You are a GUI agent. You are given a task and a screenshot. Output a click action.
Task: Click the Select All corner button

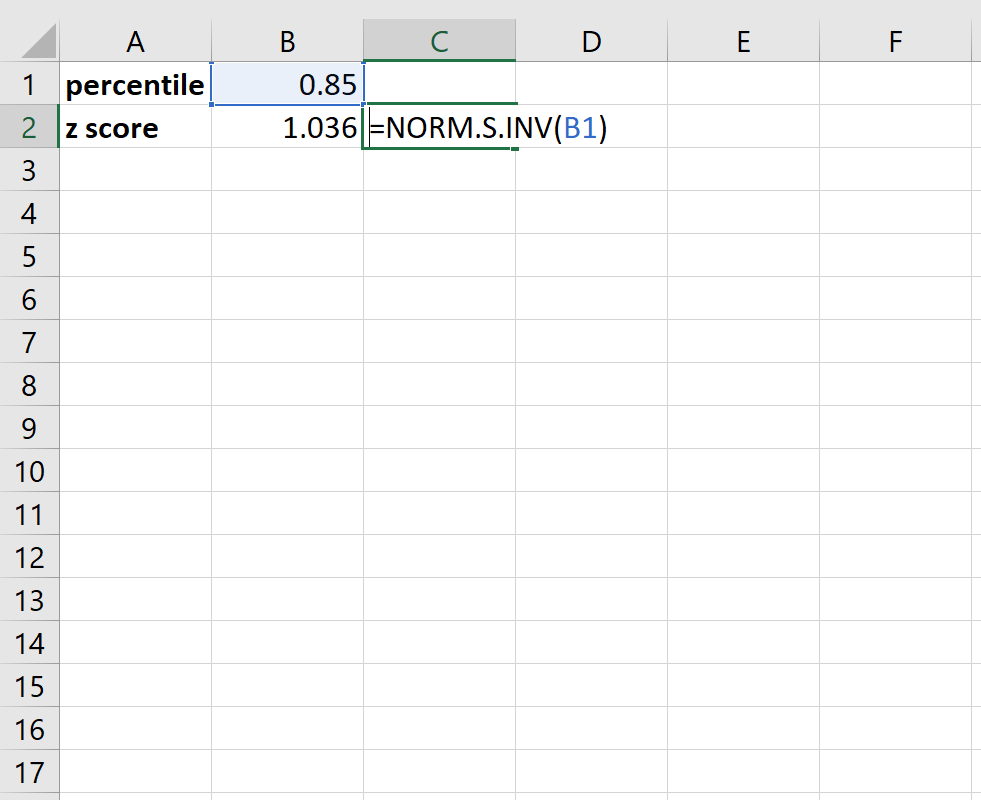tap(30, 42)
